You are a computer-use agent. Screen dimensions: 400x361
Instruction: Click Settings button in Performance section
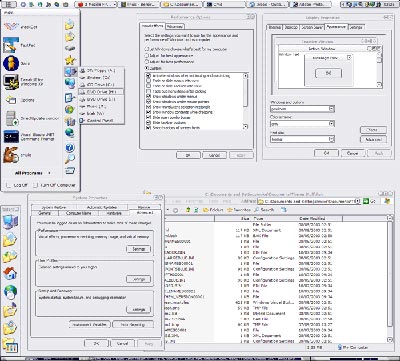139,249
